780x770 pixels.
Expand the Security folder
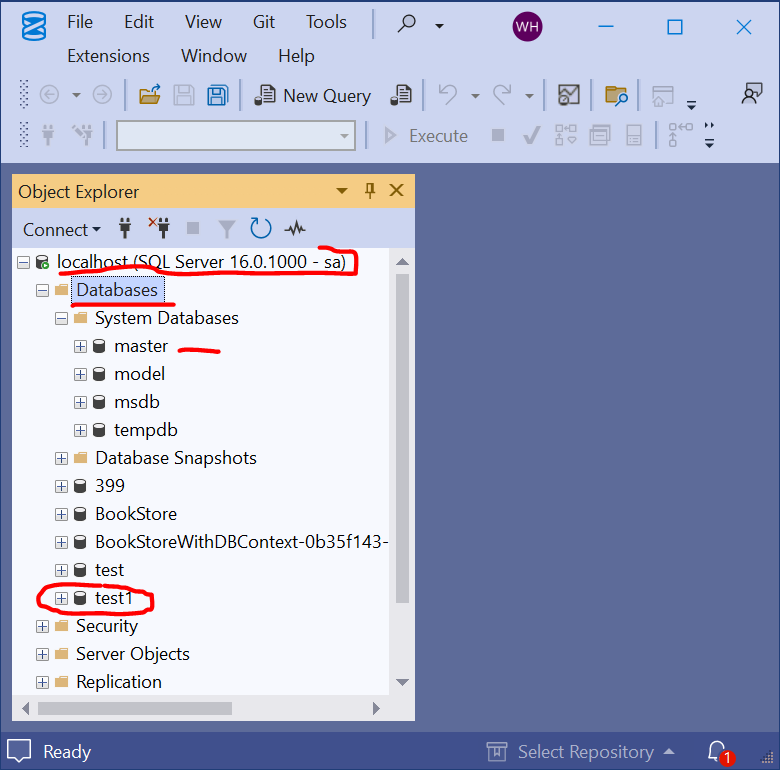[x=43, y=626]
